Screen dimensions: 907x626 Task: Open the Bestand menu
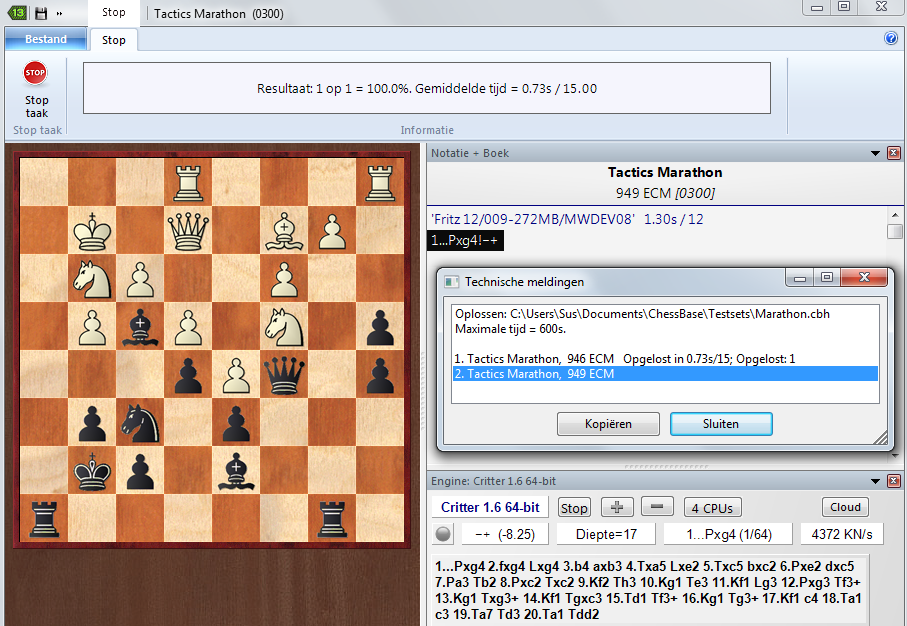[45, 40]
